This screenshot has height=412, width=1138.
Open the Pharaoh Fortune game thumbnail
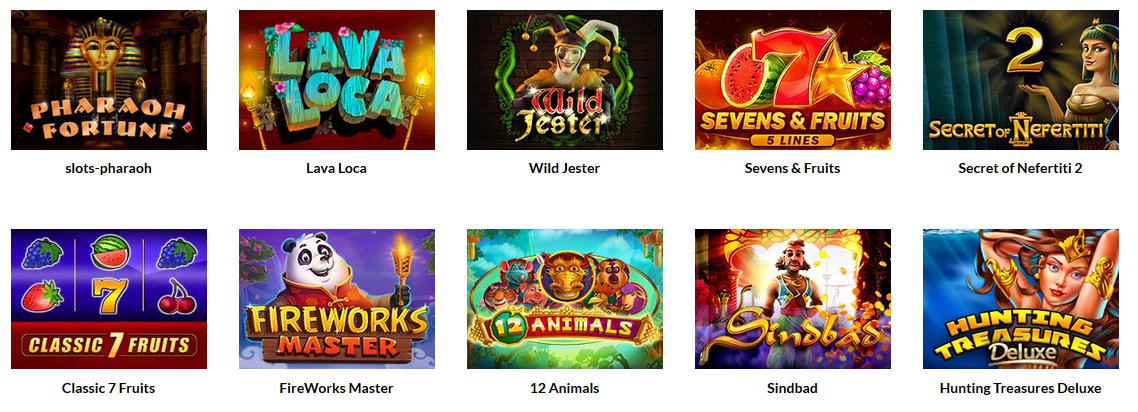tap(109, 80)
